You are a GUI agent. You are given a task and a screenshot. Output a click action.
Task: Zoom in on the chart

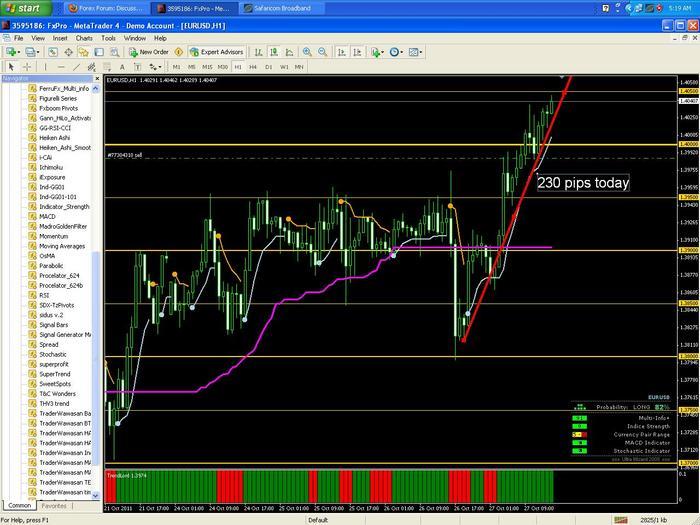(307, 52)
